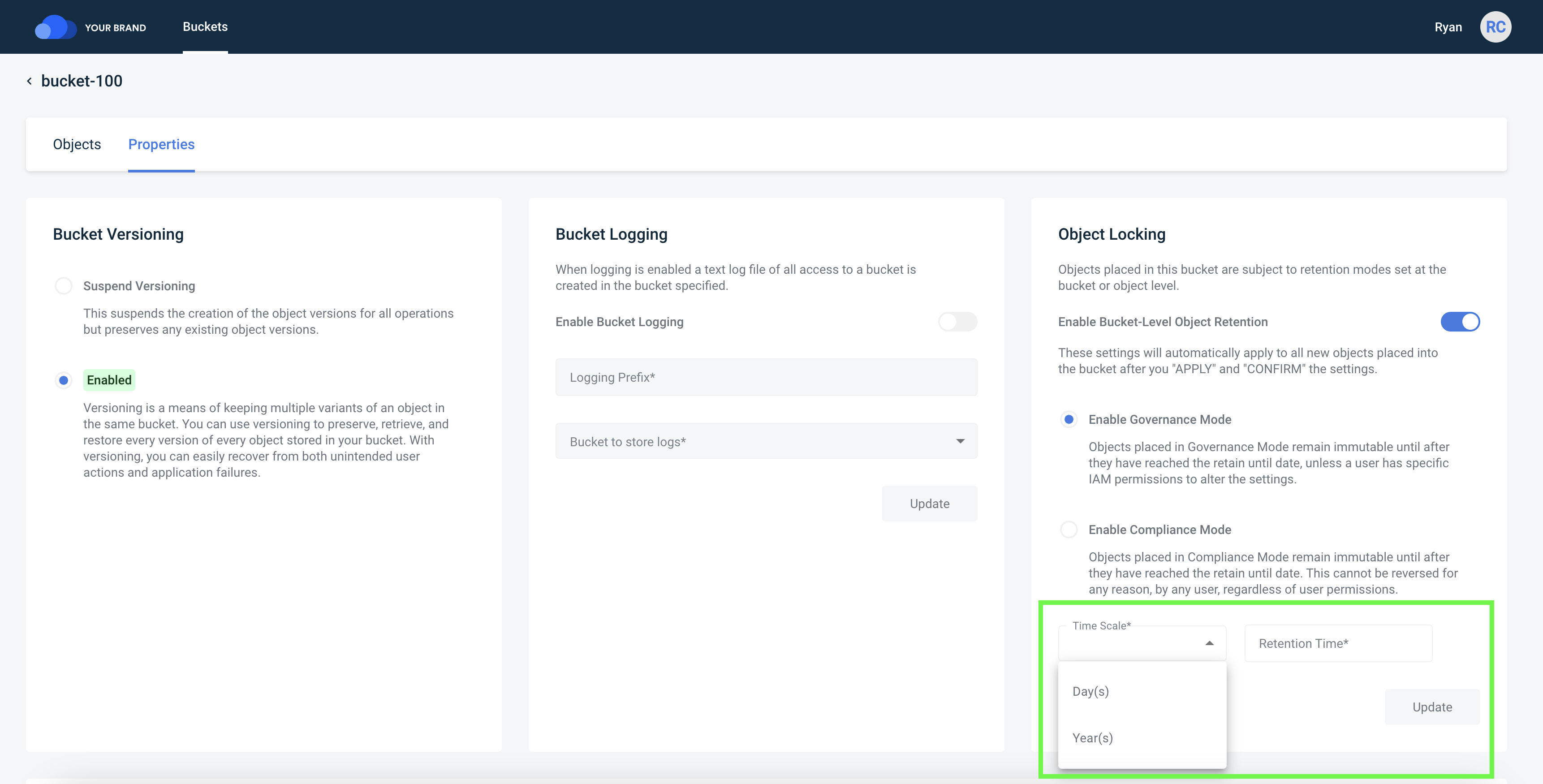Viewport: 1543px width, 784px height.
Task: Choose Enable Governance Mode radio button
Action: [x=1069, y=419]
